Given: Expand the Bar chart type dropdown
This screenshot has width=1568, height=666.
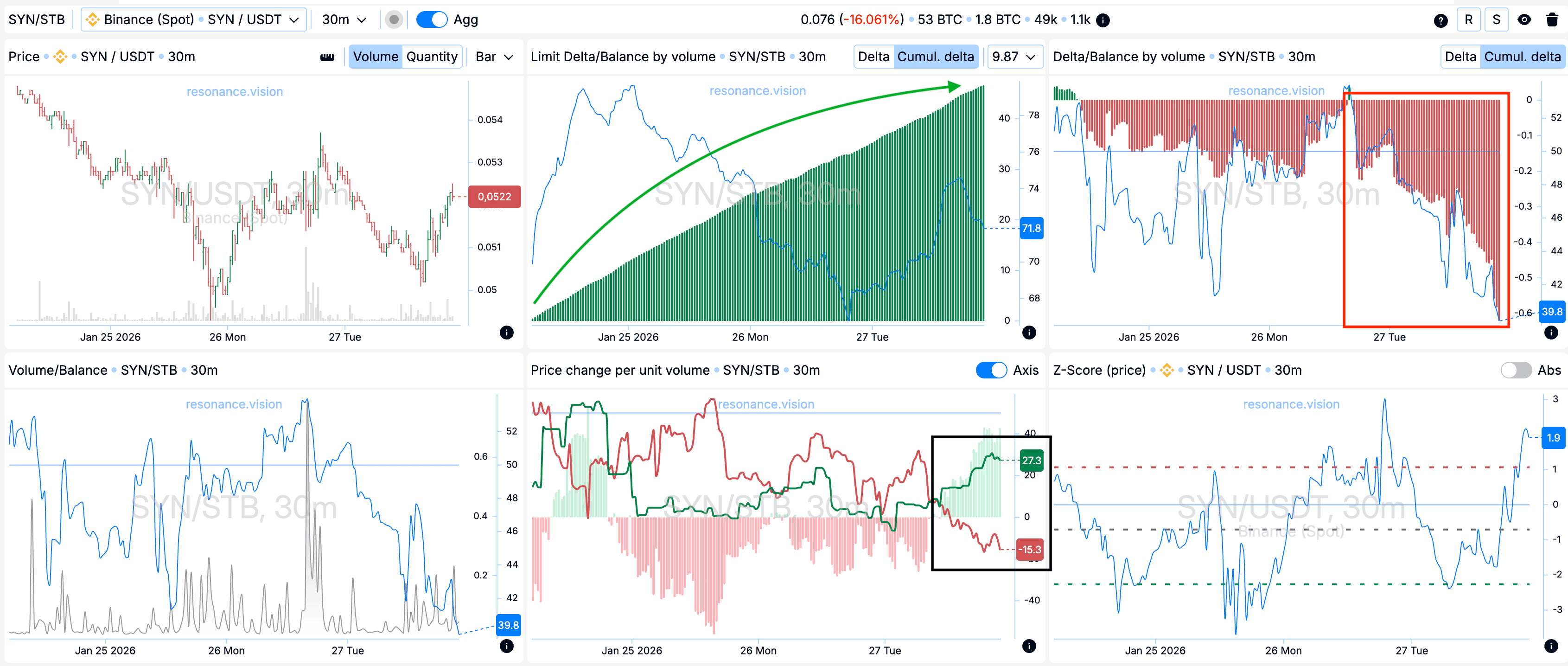Looking at the screenshot, I should (x=494, y=57).
